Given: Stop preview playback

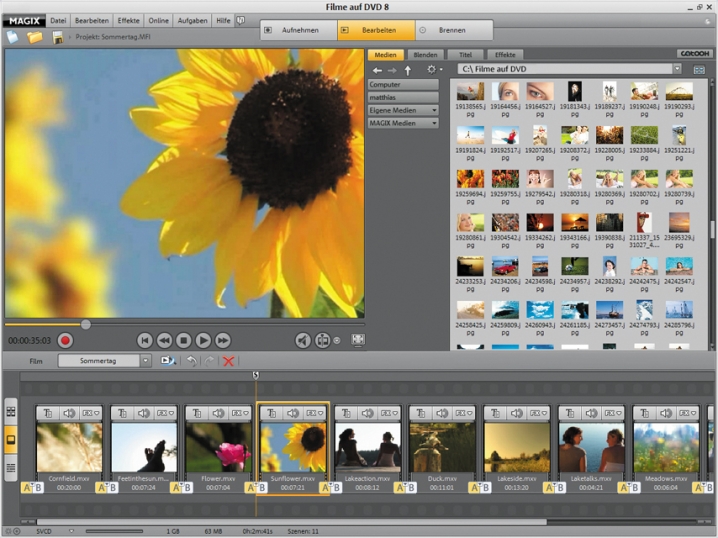Looking at the screenshot, I should tap(184, 340).
